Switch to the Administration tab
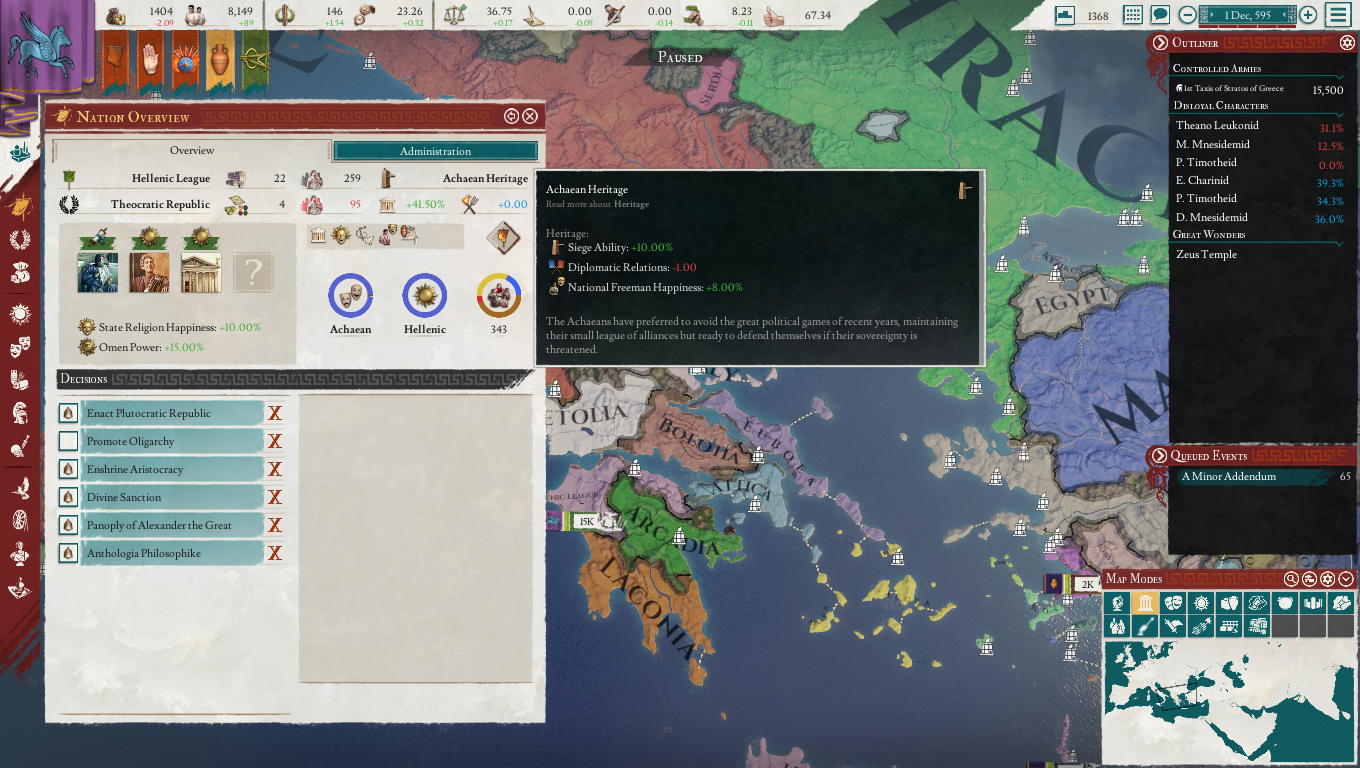Image resolution: width=1360 pixels, height=768 pixels. (435, 151)
